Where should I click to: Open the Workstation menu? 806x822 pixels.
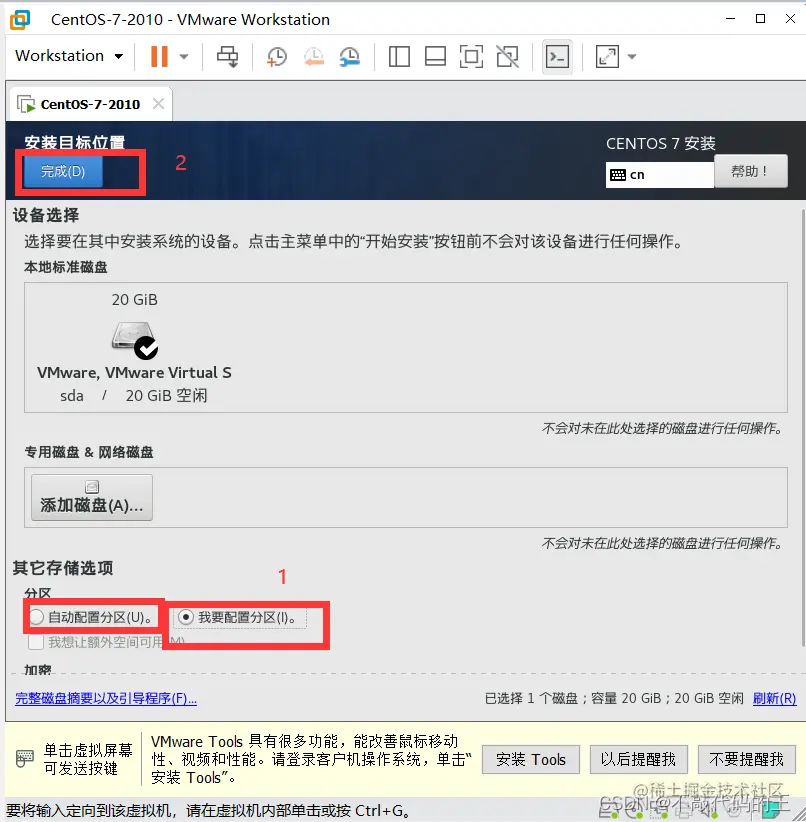coord(69,56)
